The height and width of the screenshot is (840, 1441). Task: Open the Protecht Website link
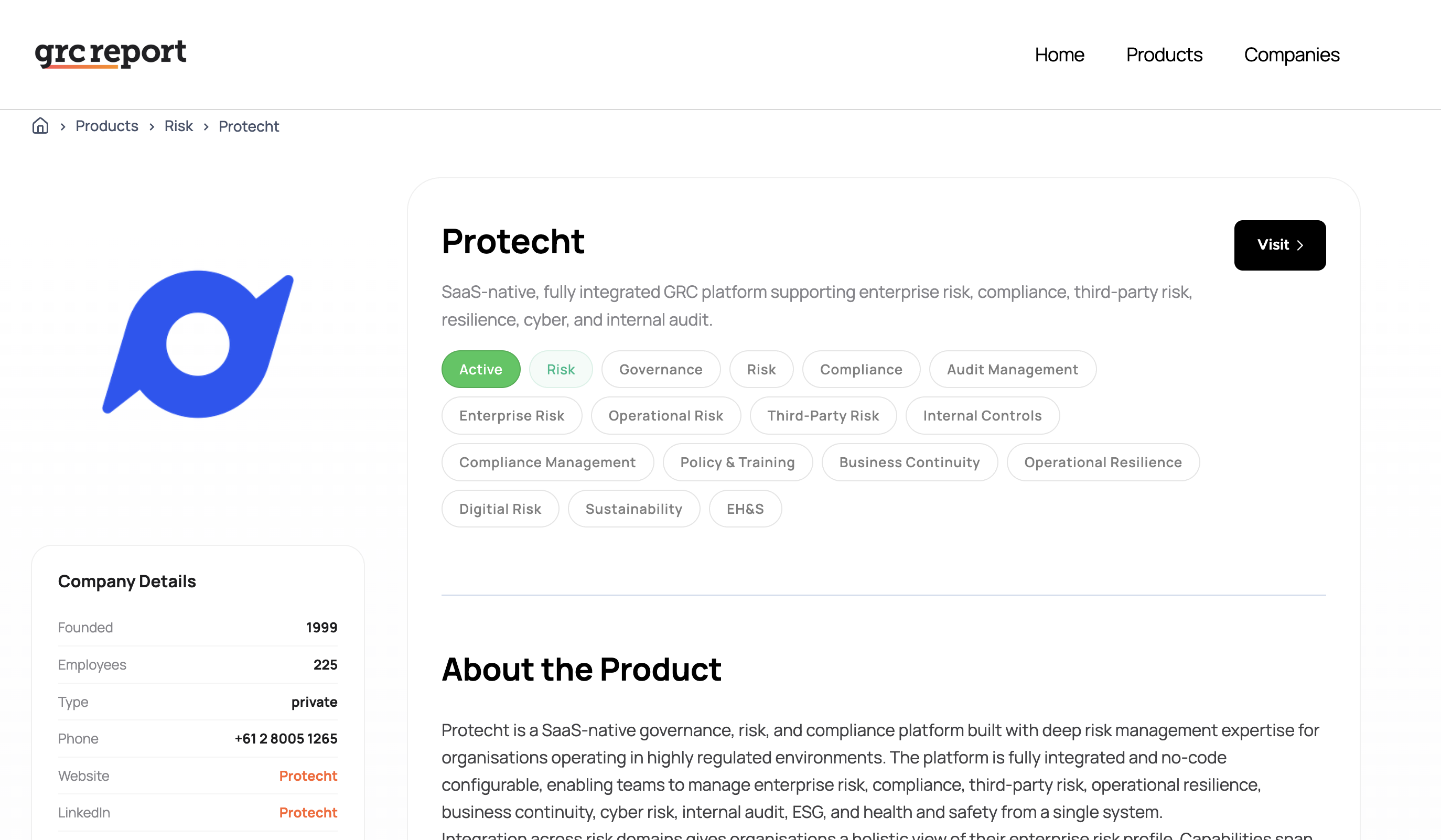[x=308, y=776]
